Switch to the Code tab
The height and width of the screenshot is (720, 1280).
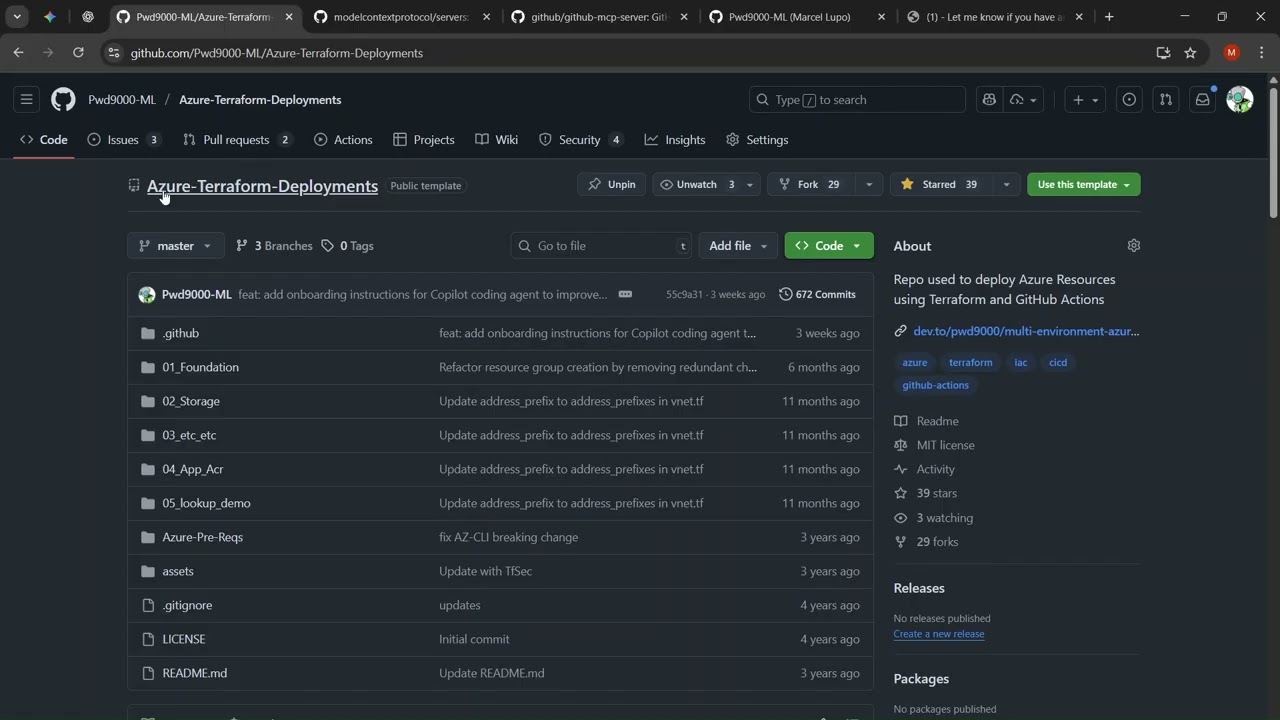point(44,140)
